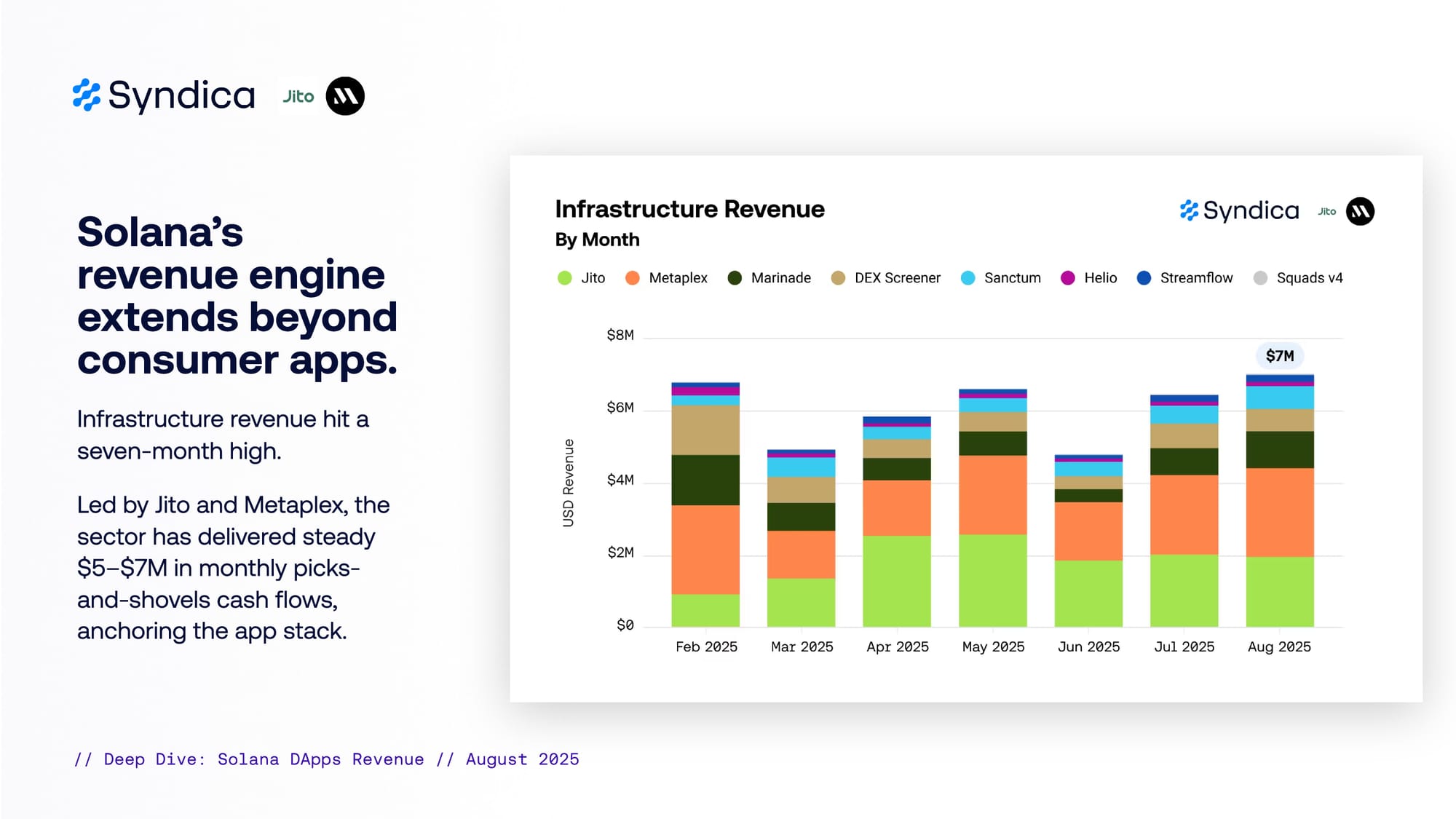Select the cyan Sanctum legend dot
Image resolution: width=1456 pixels, height=819 pixels.
tap(968, 278)
